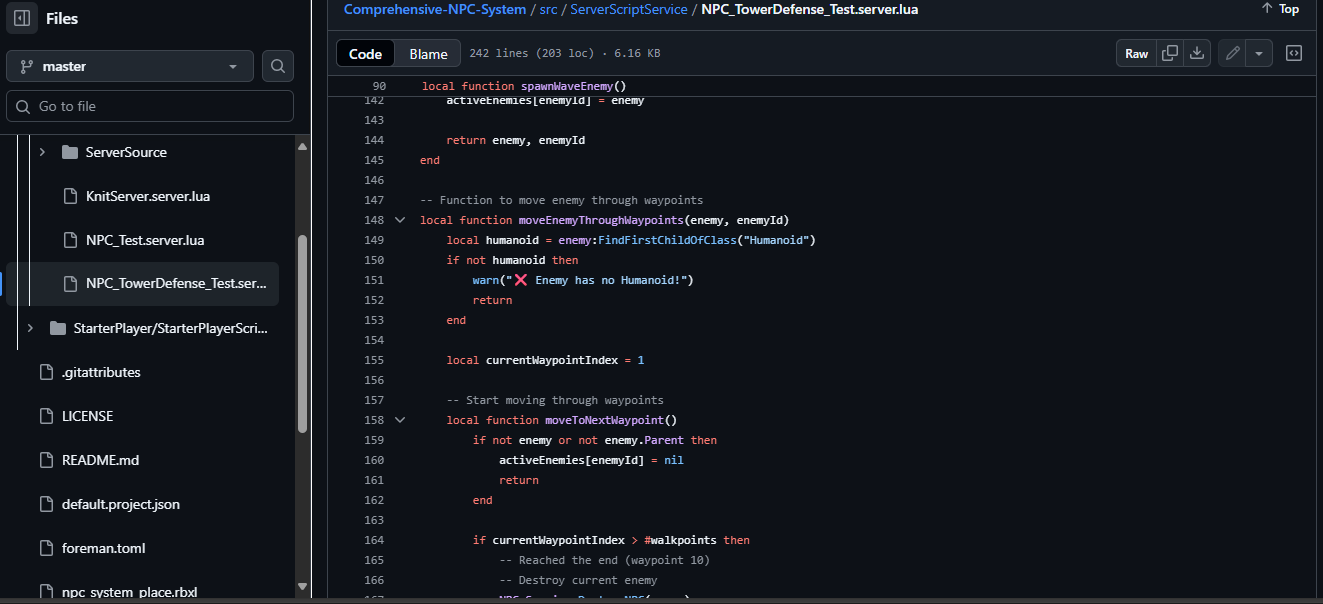Image resolution: width=1323 pixels, height=604 pixels.
Task: Open the symbols panel icon
Action: pyautogui.click(x=1293, y=53)
